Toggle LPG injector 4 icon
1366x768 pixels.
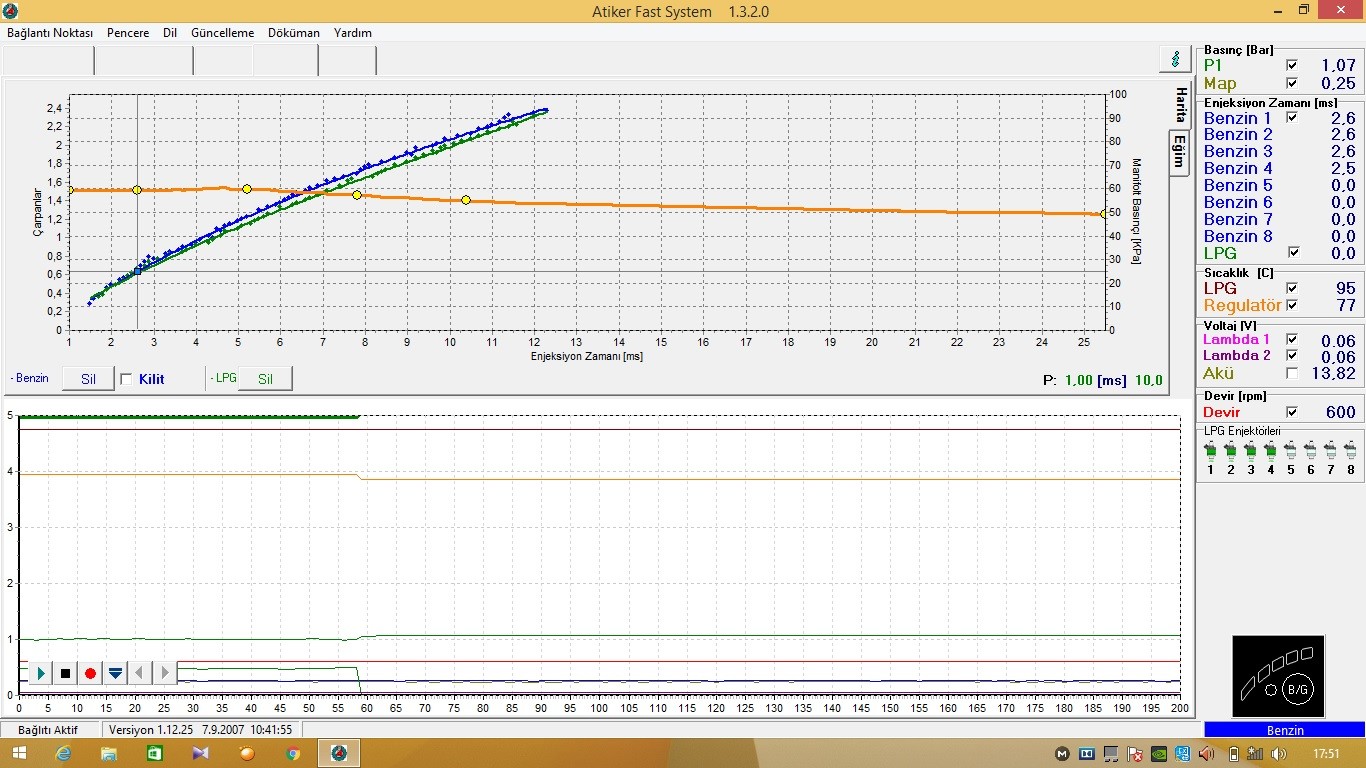click(x=1270, y=451)
